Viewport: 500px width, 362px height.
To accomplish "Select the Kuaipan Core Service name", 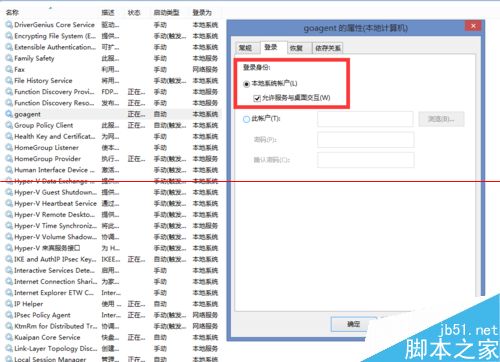I will pos(47,337).
